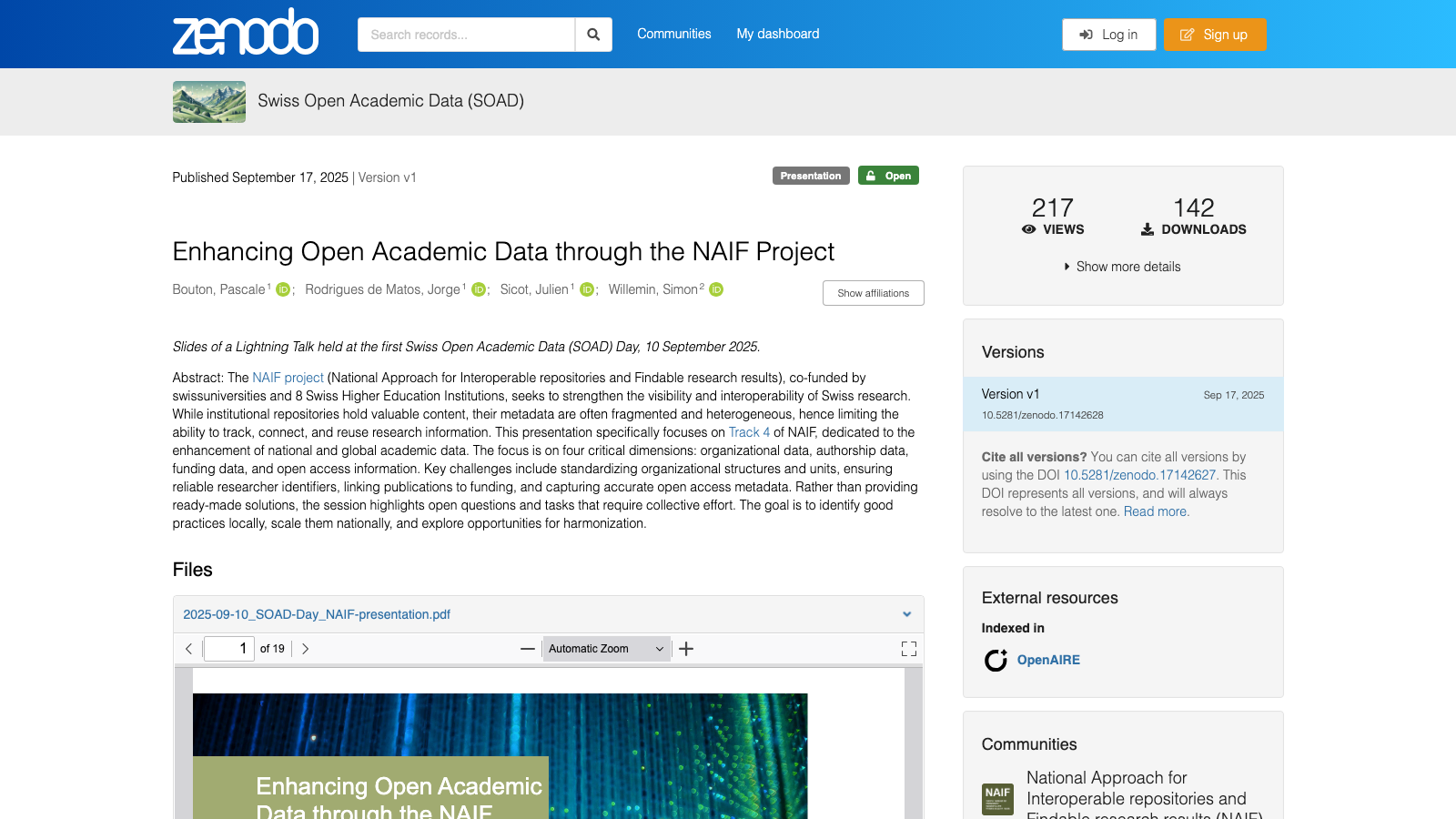The image size is (1456, 819).
Task: Collapse the PDF file preview panel
Action: tap(906, 614)
